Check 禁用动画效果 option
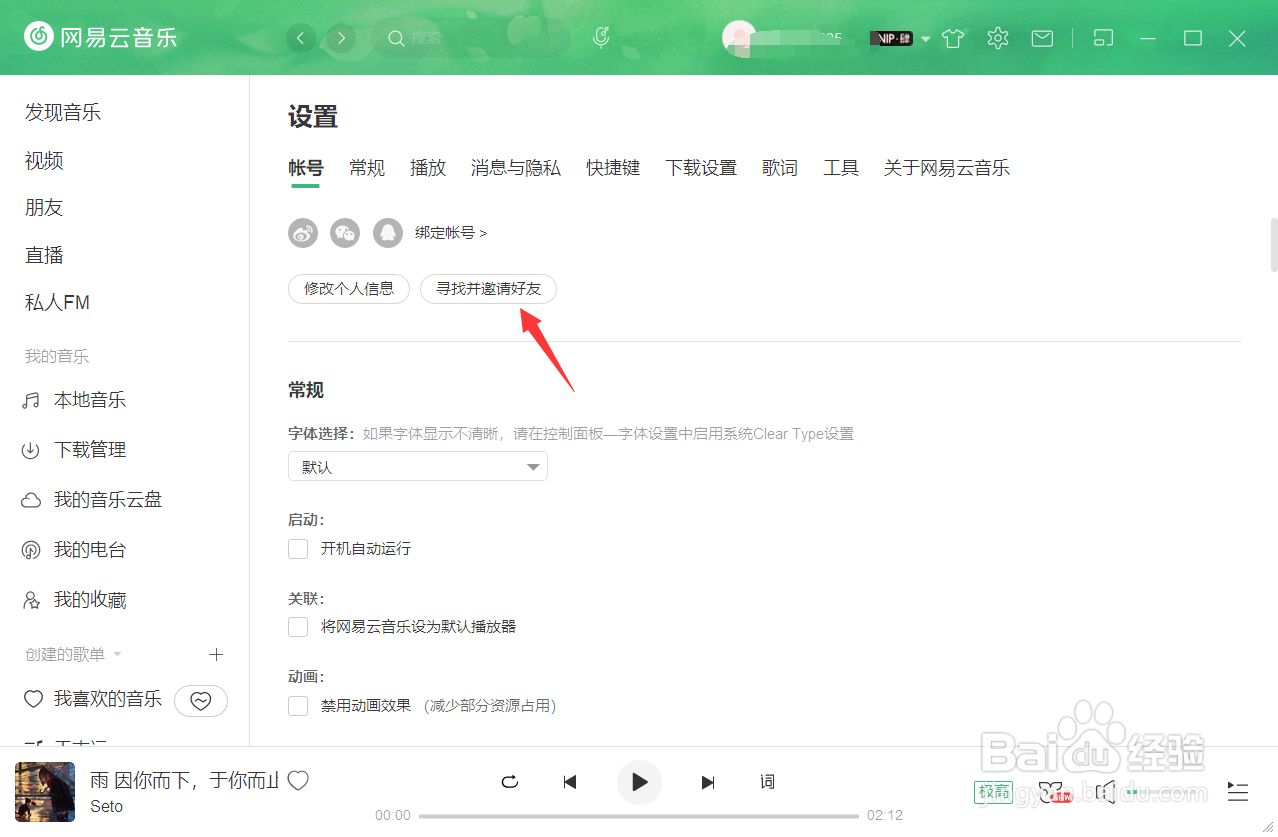 coord(298,706)
